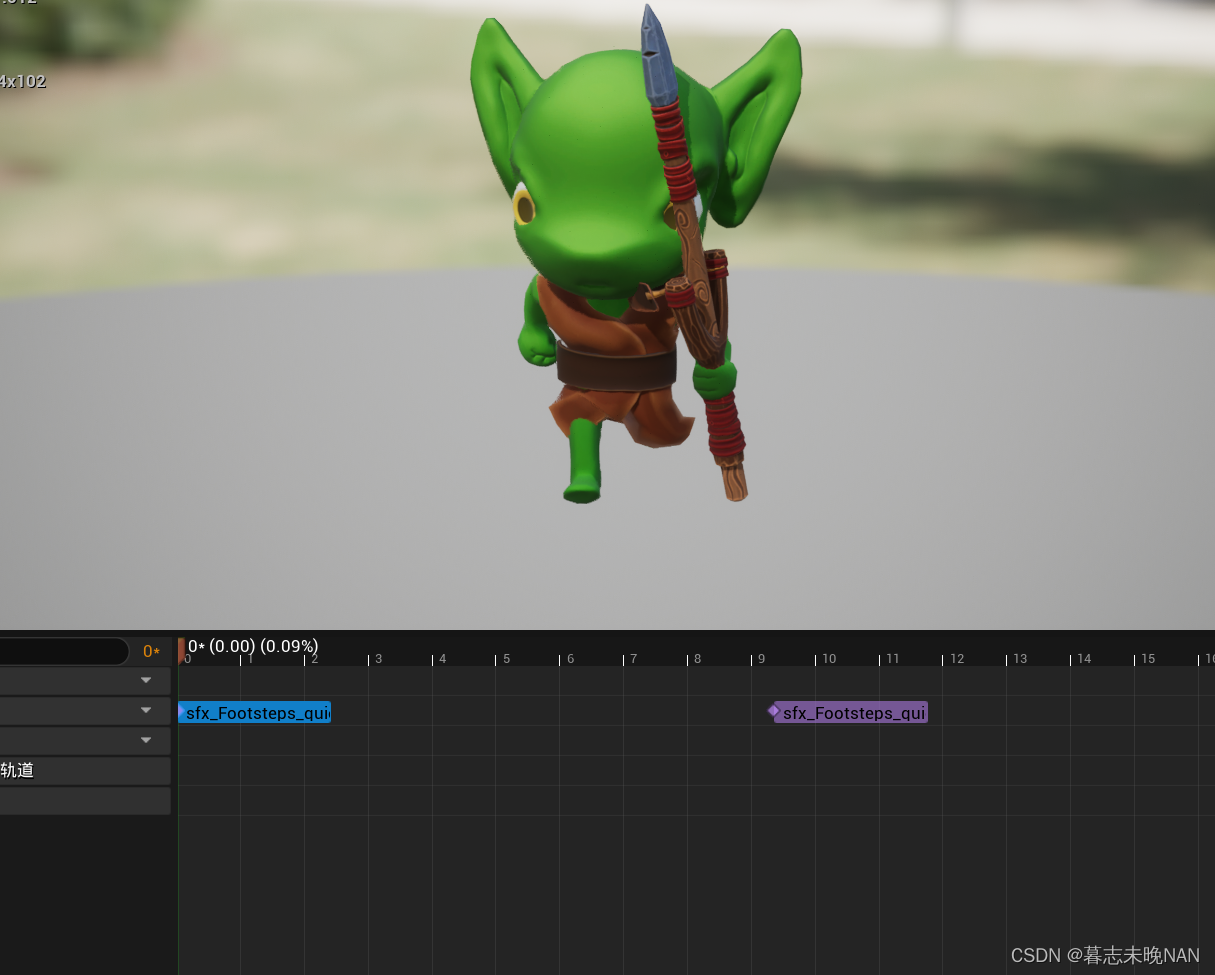This screenshot has height=975, width=1215.
Task: Open dropdown arrow on row just above 轨道
Action: click(146, 740)
